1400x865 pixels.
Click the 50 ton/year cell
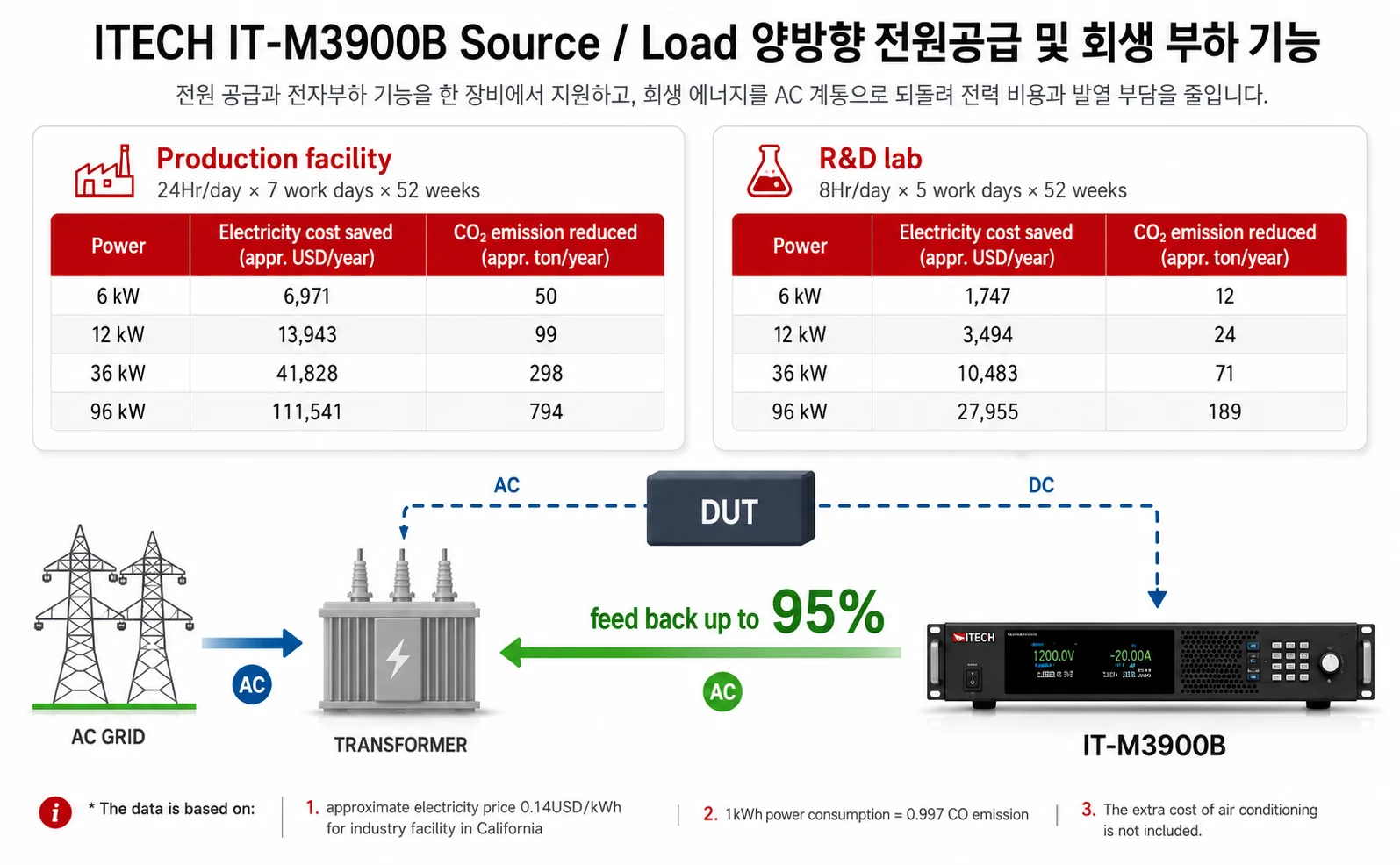click(x=546, y=297)
